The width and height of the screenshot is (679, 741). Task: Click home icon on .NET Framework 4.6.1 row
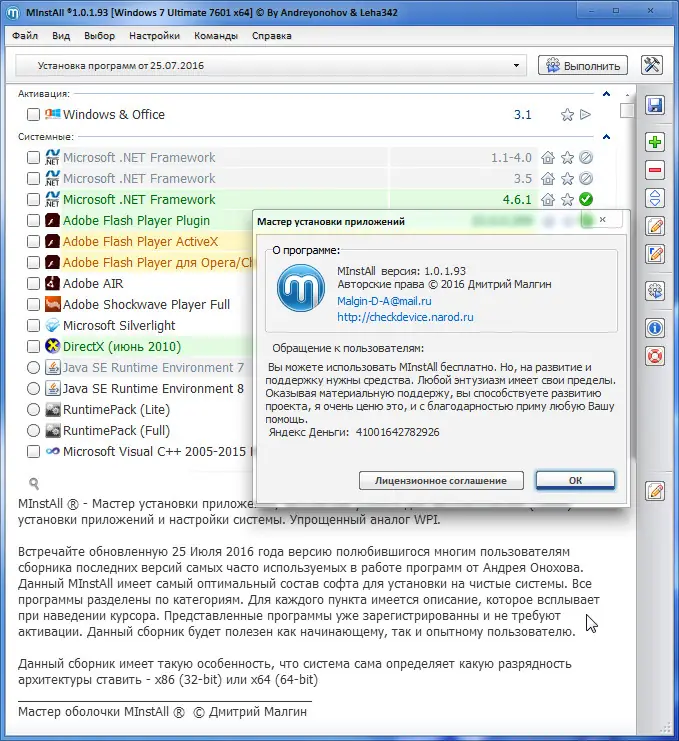coord(548,199)
